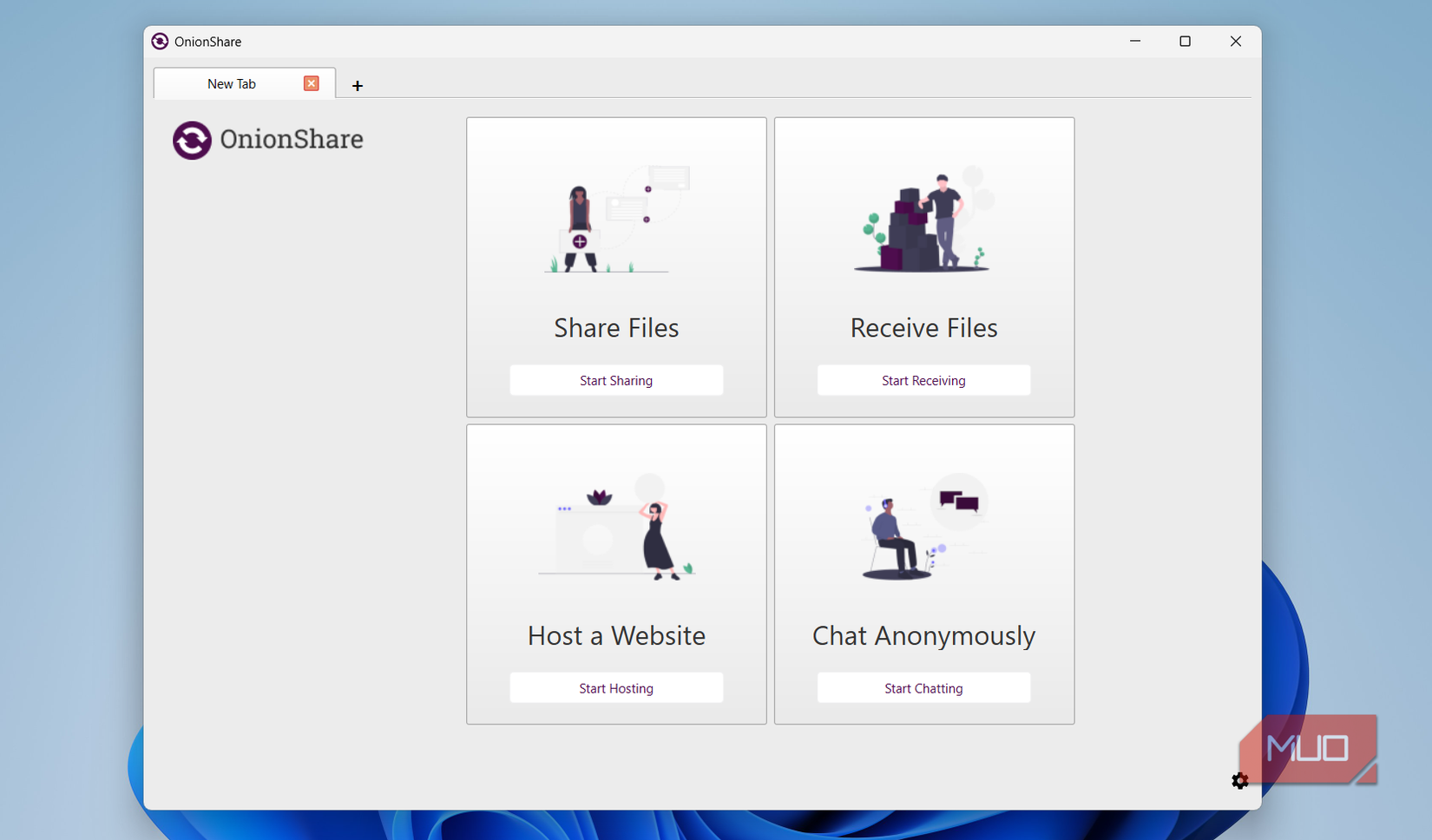Select the Share Files card
The image size is (1432, 840).
click(615, 266)
